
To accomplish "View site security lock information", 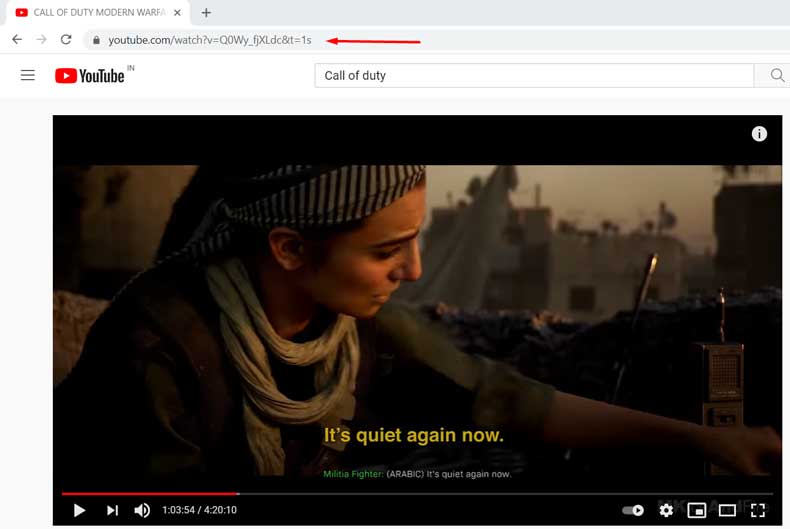I will coord(96,40).
